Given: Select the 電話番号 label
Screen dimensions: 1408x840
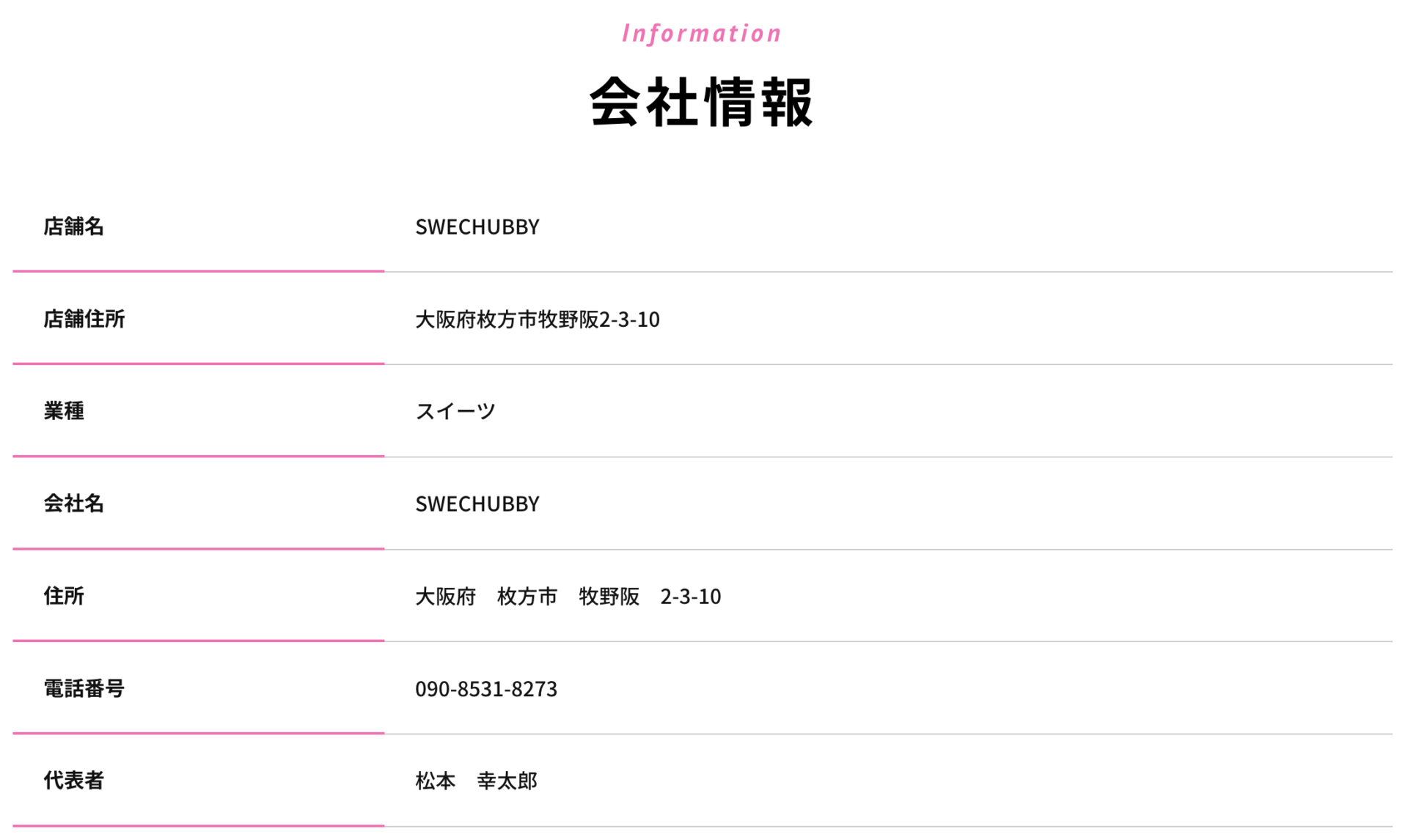Looking at the screenshot, I should pos(84,688).
